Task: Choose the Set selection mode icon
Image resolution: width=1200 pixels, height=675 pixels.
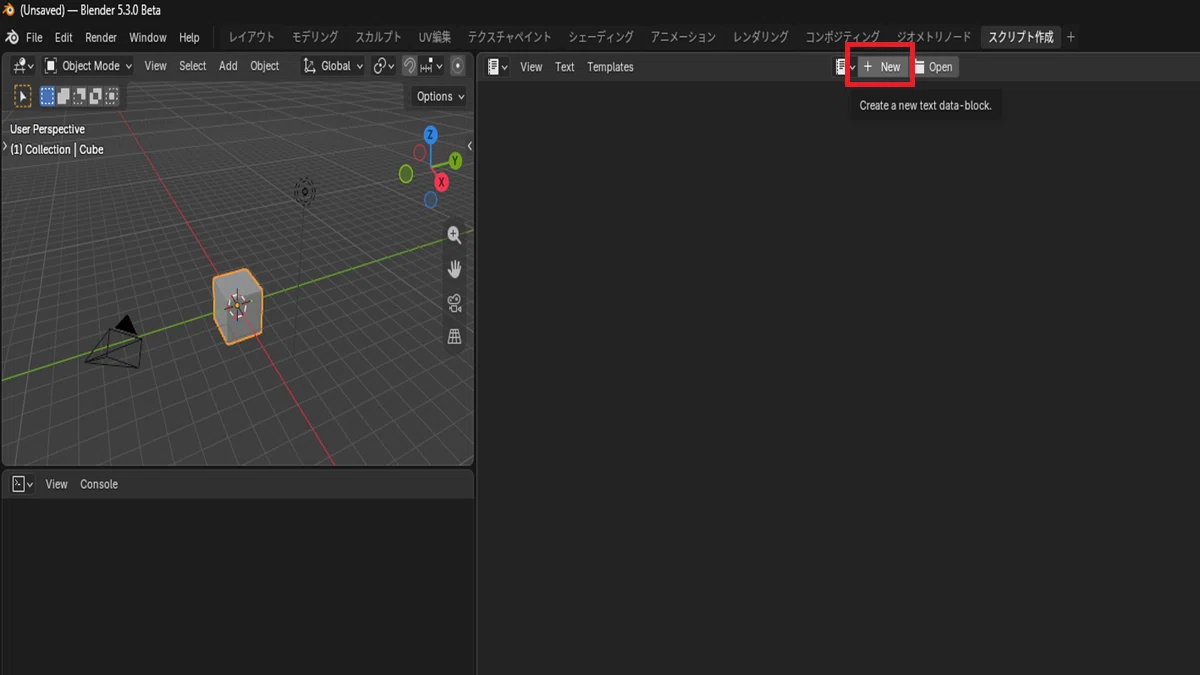Action: click(x=48, y=96)
